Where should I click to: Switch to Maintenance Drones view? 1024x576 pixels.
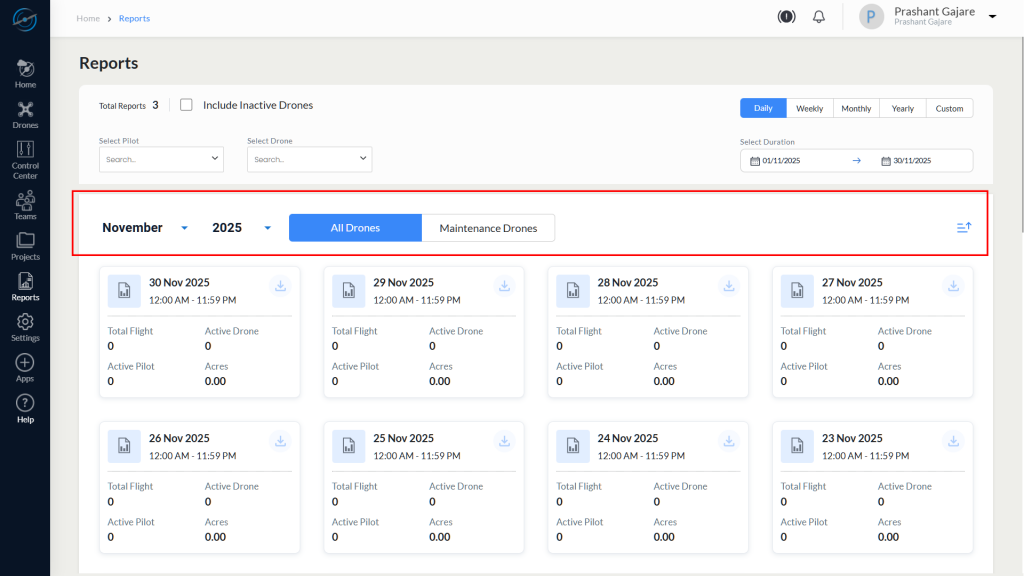pyautogui.click(x=488, y=227)
